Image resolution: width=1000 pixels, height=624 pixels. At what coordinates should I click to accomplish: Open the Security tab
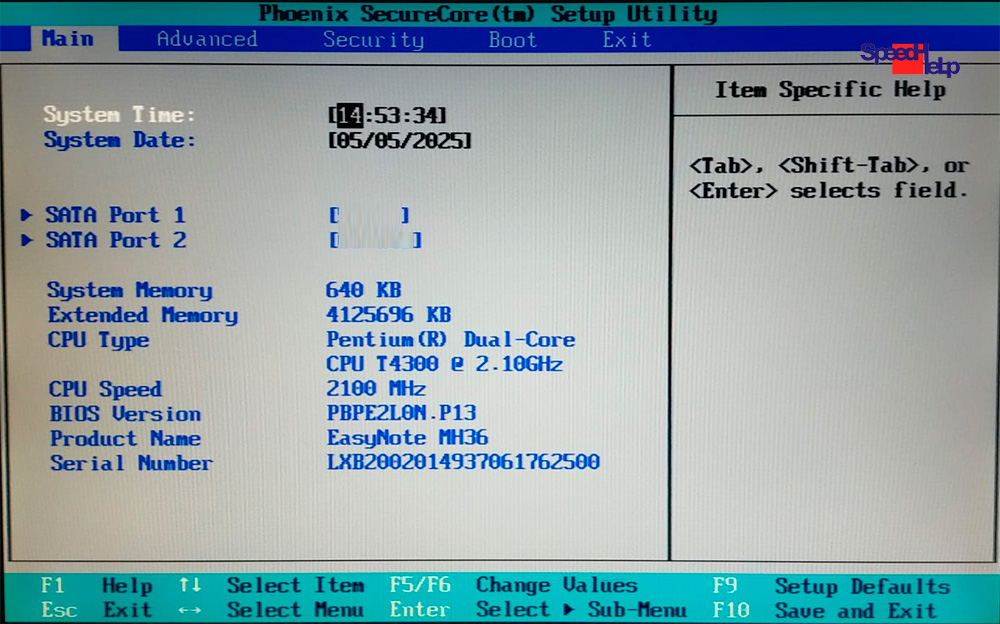coord(373,40)
